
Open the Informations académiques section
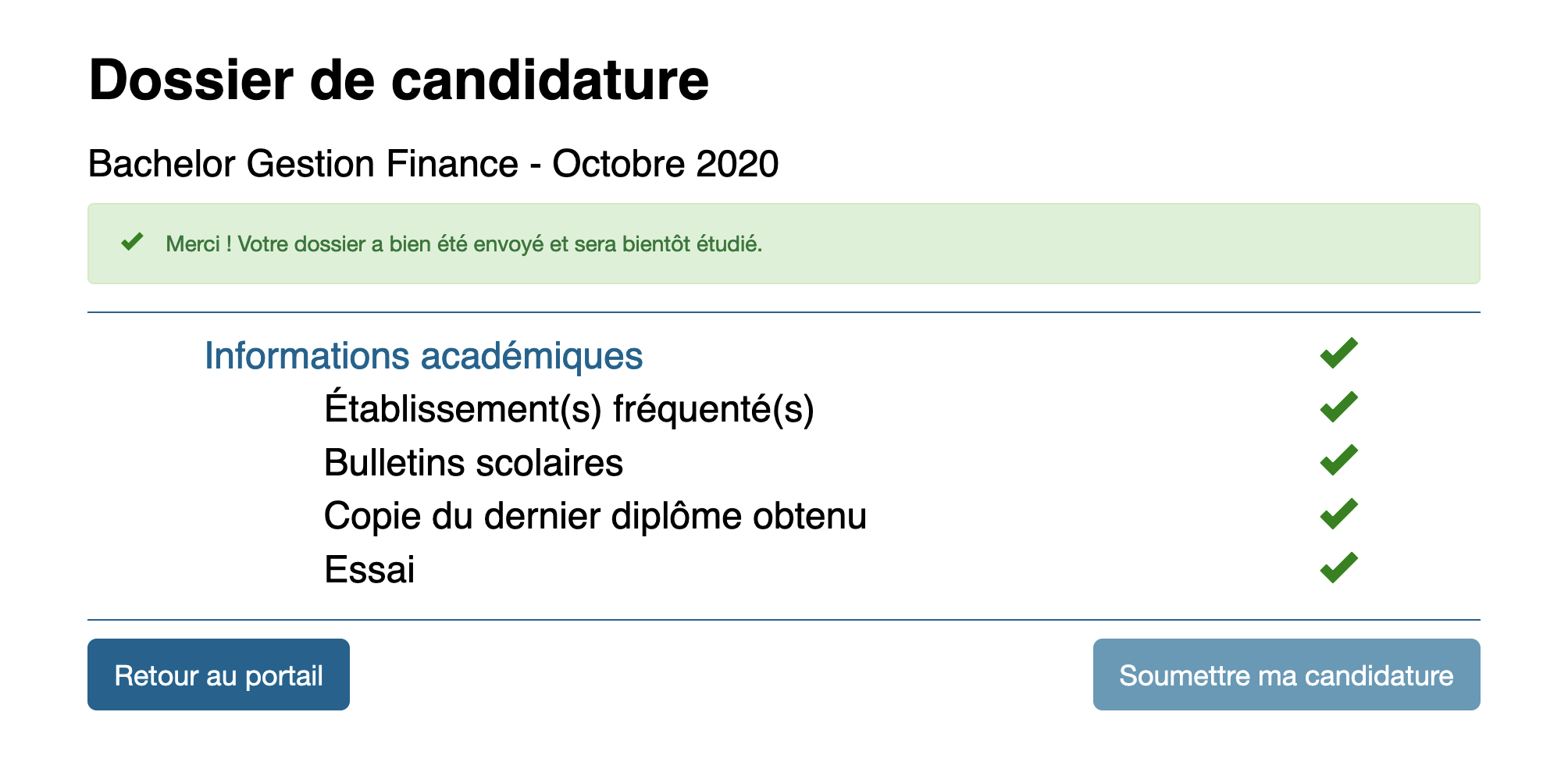point(423,356)
